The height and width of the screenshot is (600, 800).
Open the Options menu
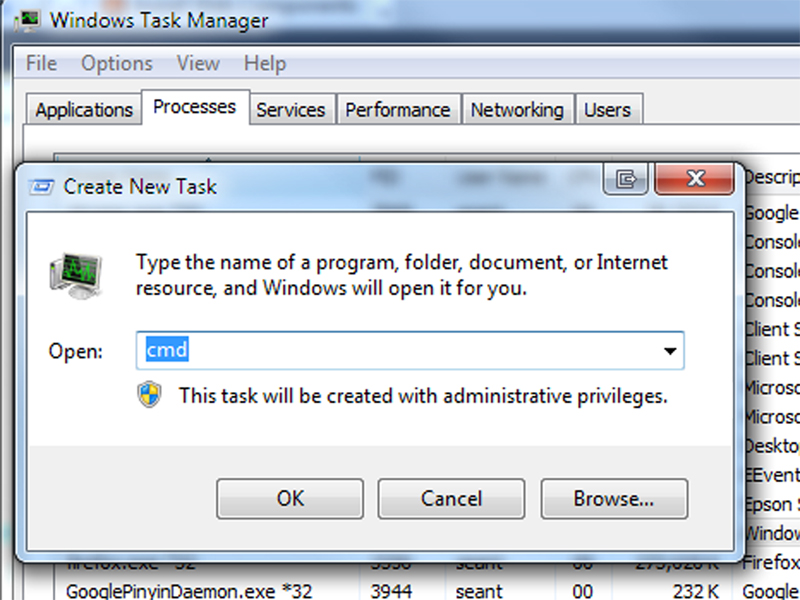117,64
